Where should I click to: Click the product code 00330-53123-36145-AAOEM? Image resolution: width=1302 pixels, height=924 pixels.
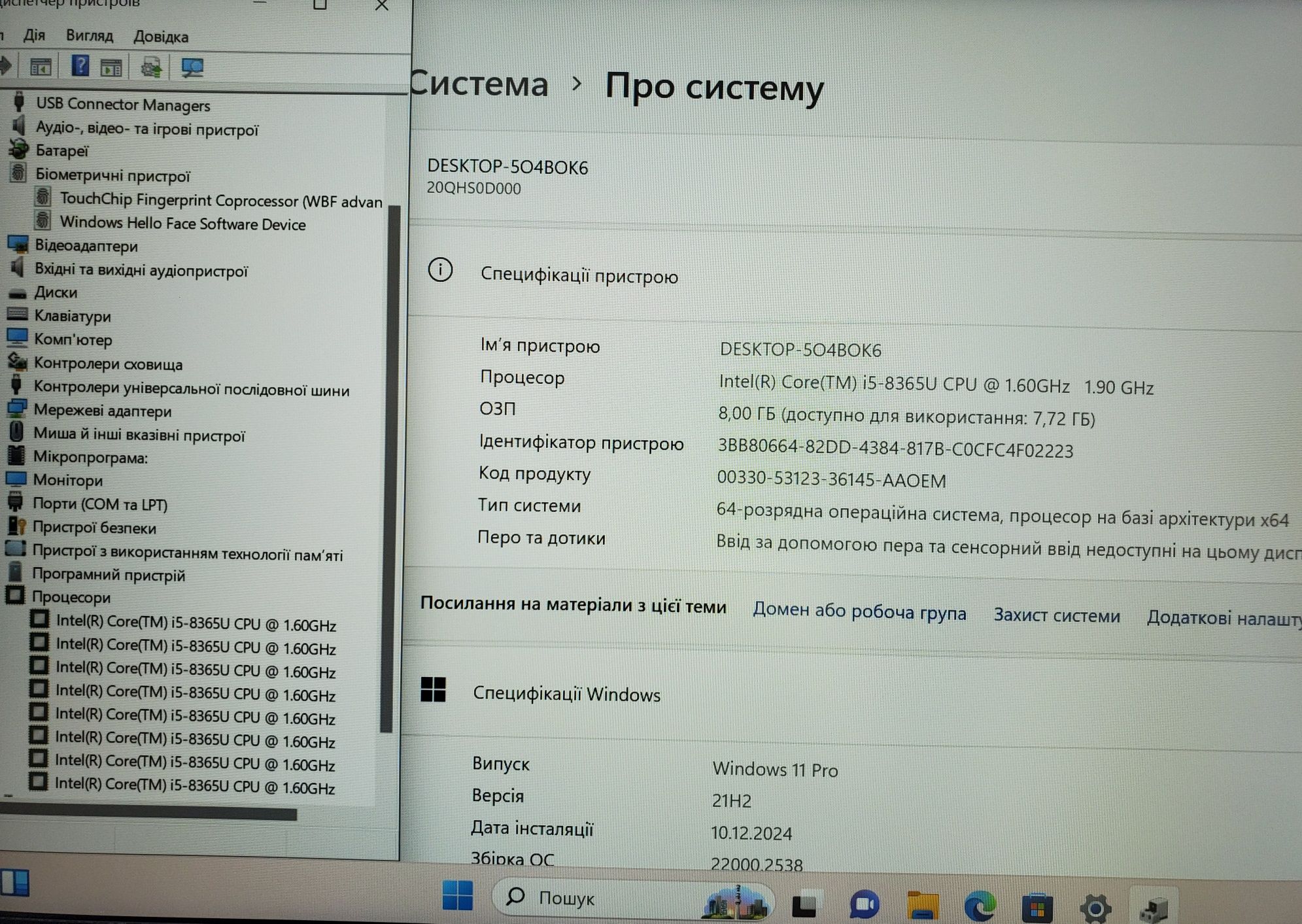click(x=831, y=479)
